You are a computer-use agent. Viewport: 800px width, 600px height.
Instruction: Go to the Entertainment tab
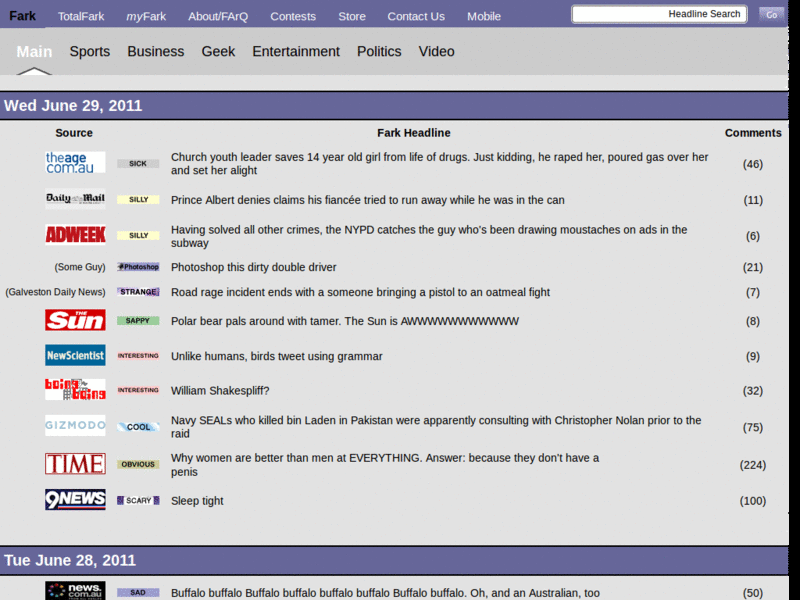click(296, 52)
